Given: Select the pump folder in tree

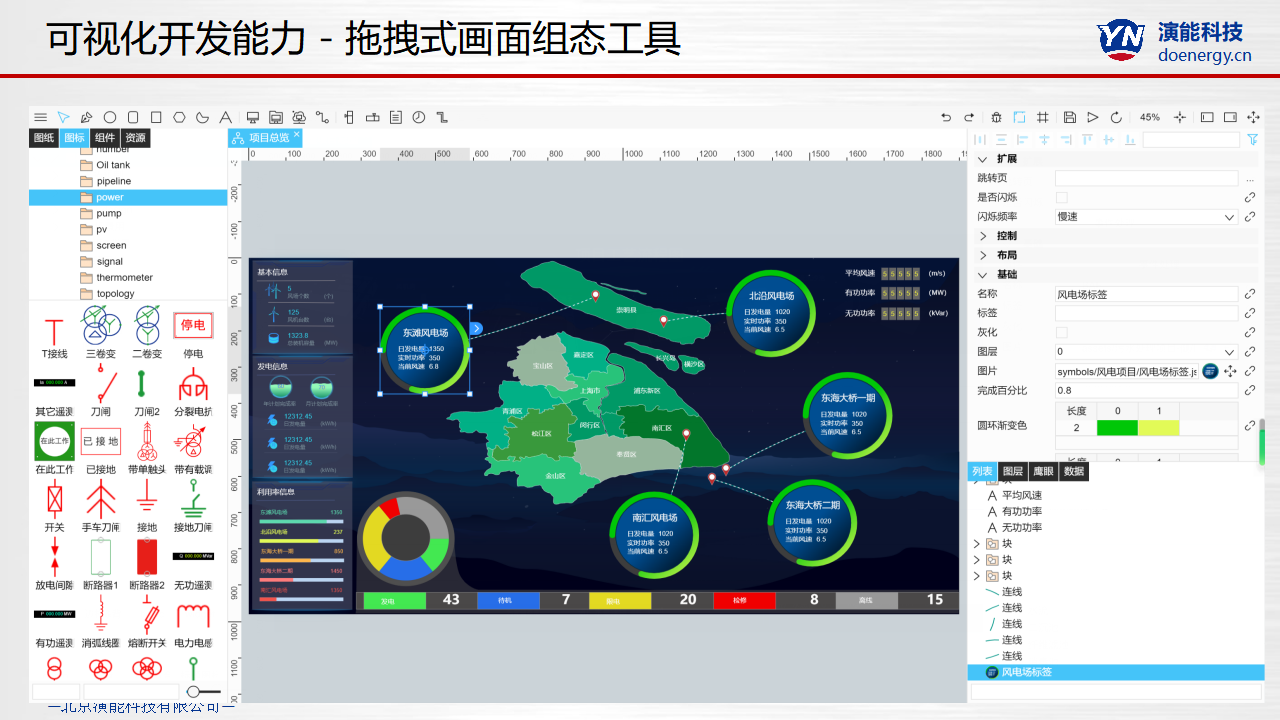Looking at the screenshot, I should coord(109,213).
